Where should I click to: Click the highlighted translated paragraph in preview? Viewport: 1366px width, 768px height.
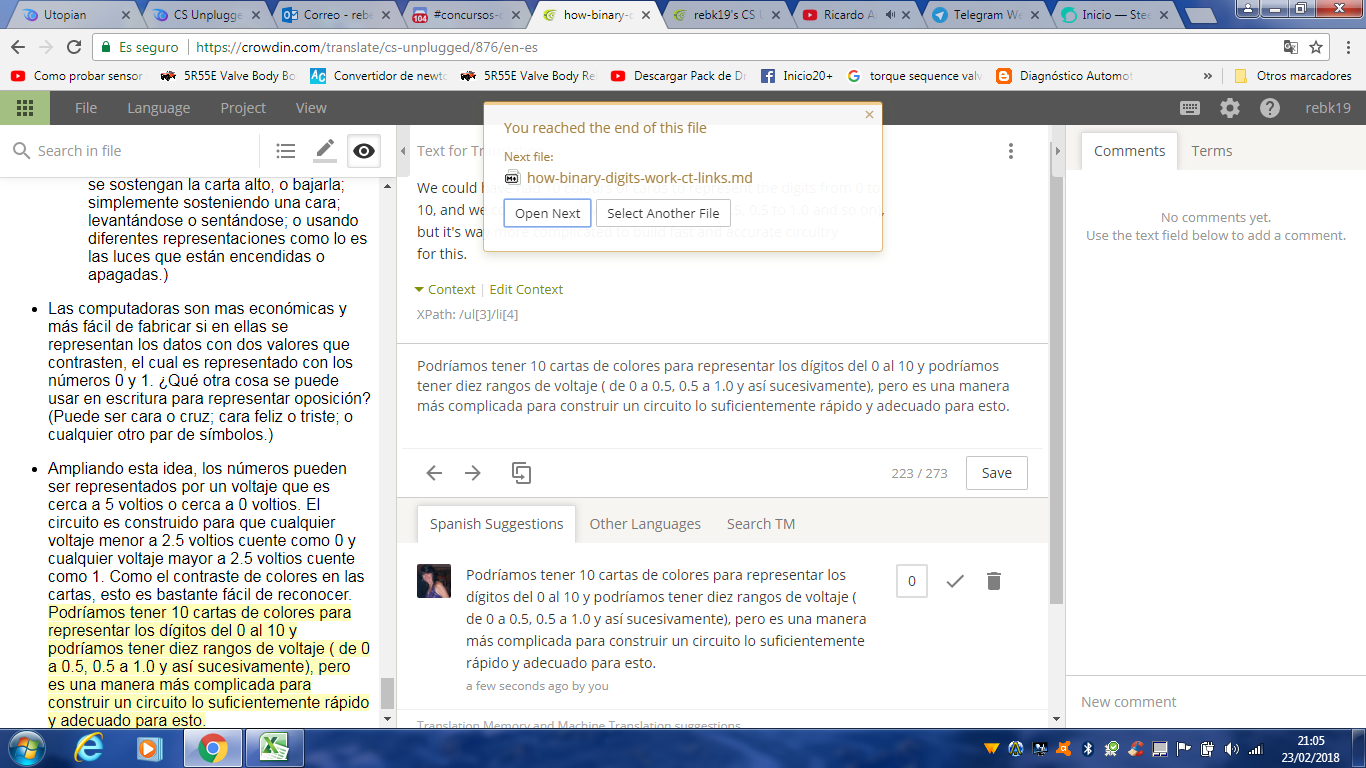[209, 666]
